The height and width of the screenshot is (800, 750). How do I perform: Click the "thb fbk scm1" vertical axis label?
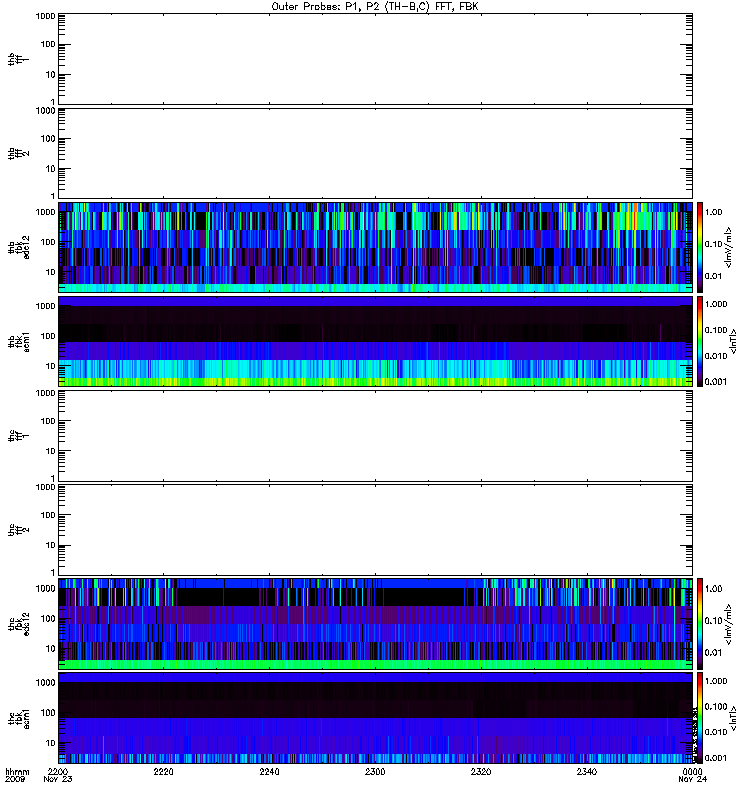tap(18, 341)
